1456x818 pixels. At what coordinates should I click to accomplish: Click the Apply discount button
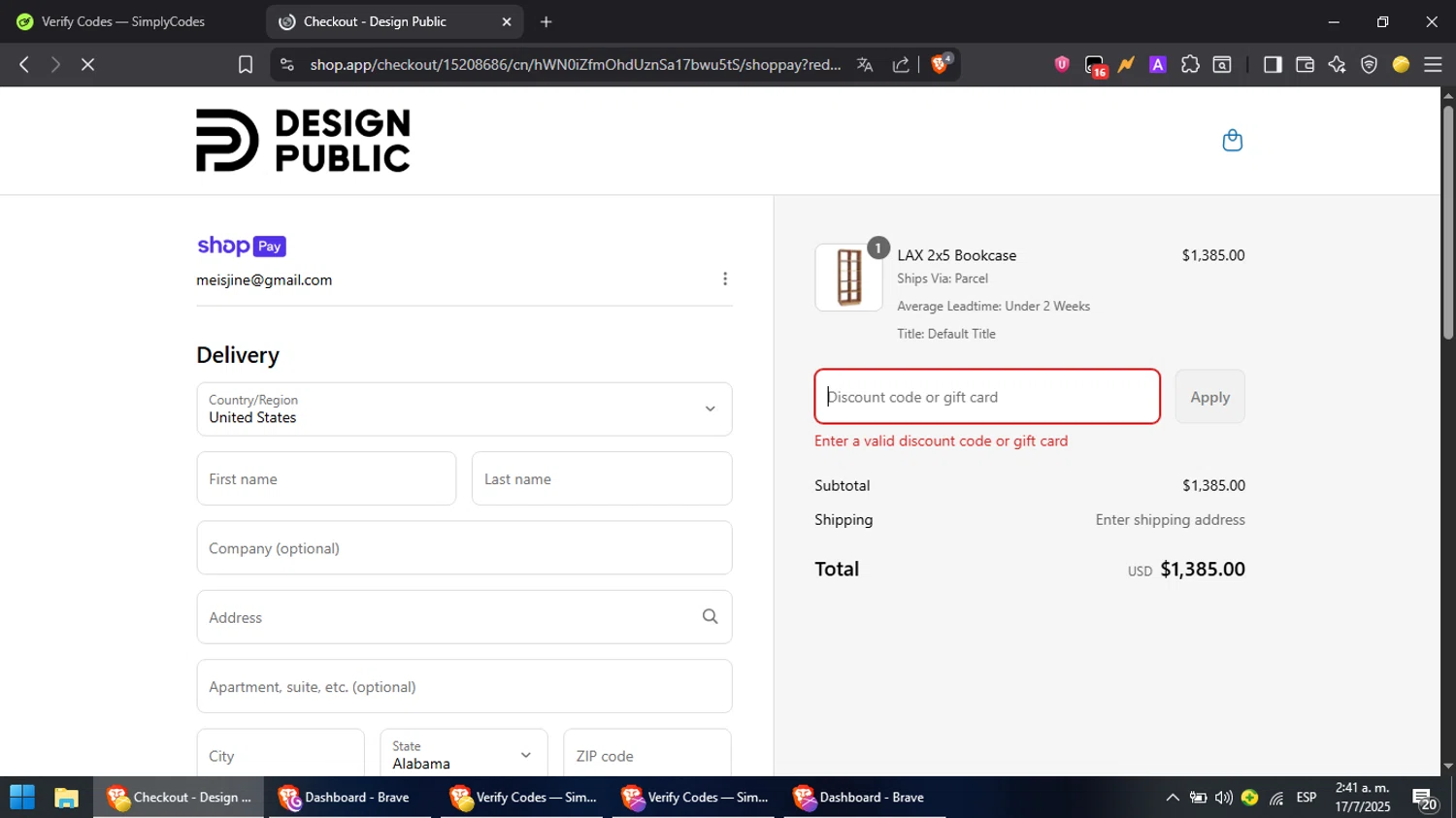pyautogui.click(x=1209, y=396)
